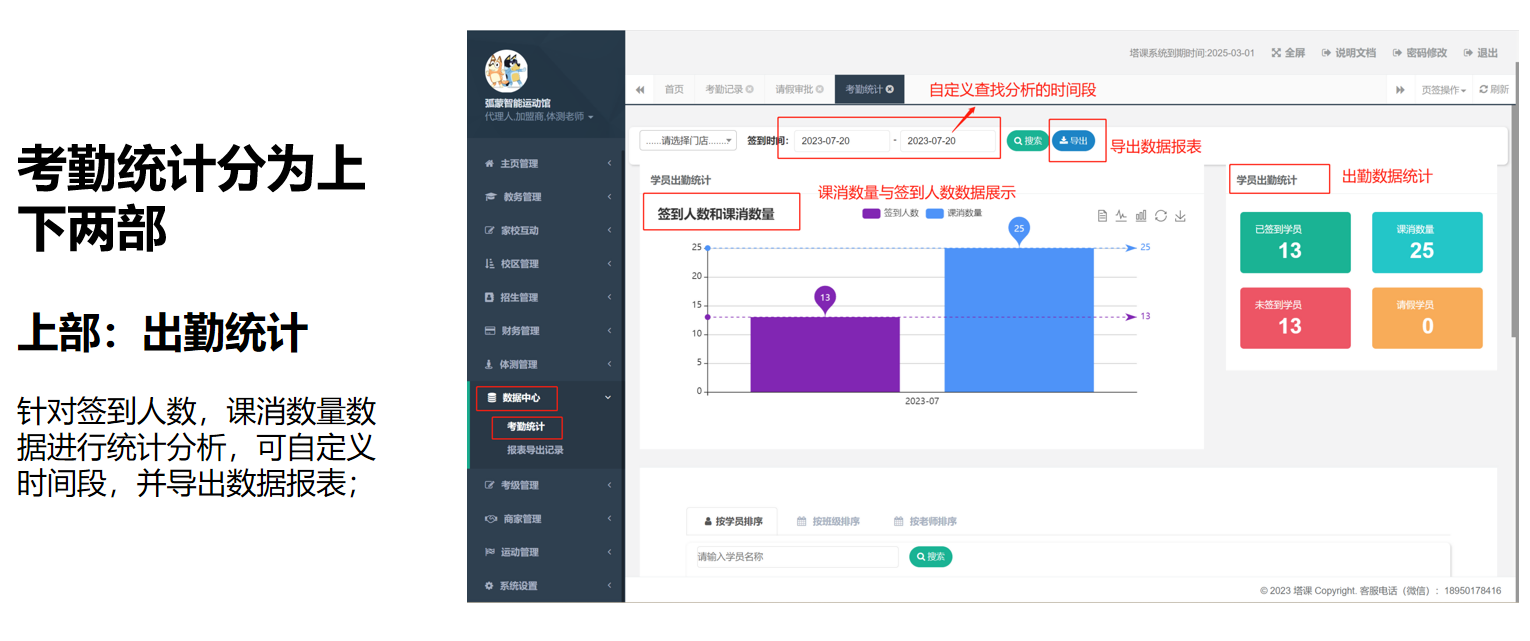1530x641 pixels.
Task: Close the 考勤记录 tab
Action: pos(749,89)
